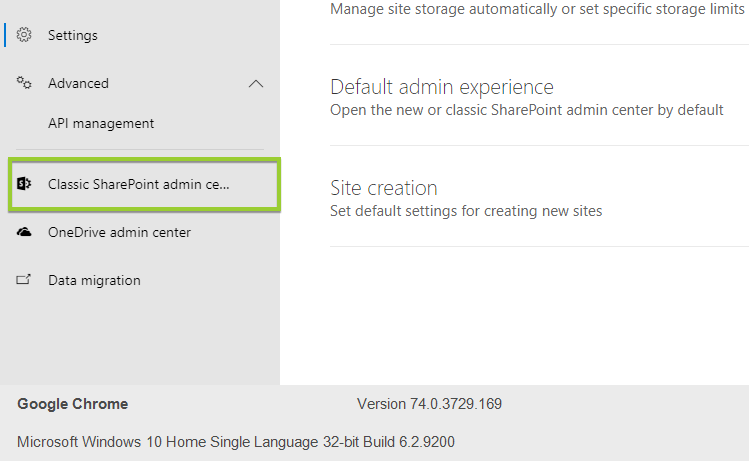Image resolution: width=749 pixels, height=461 pixels.
Task: Click 'Set default settings for creating new sites' text
Action: tap(466, 211)
